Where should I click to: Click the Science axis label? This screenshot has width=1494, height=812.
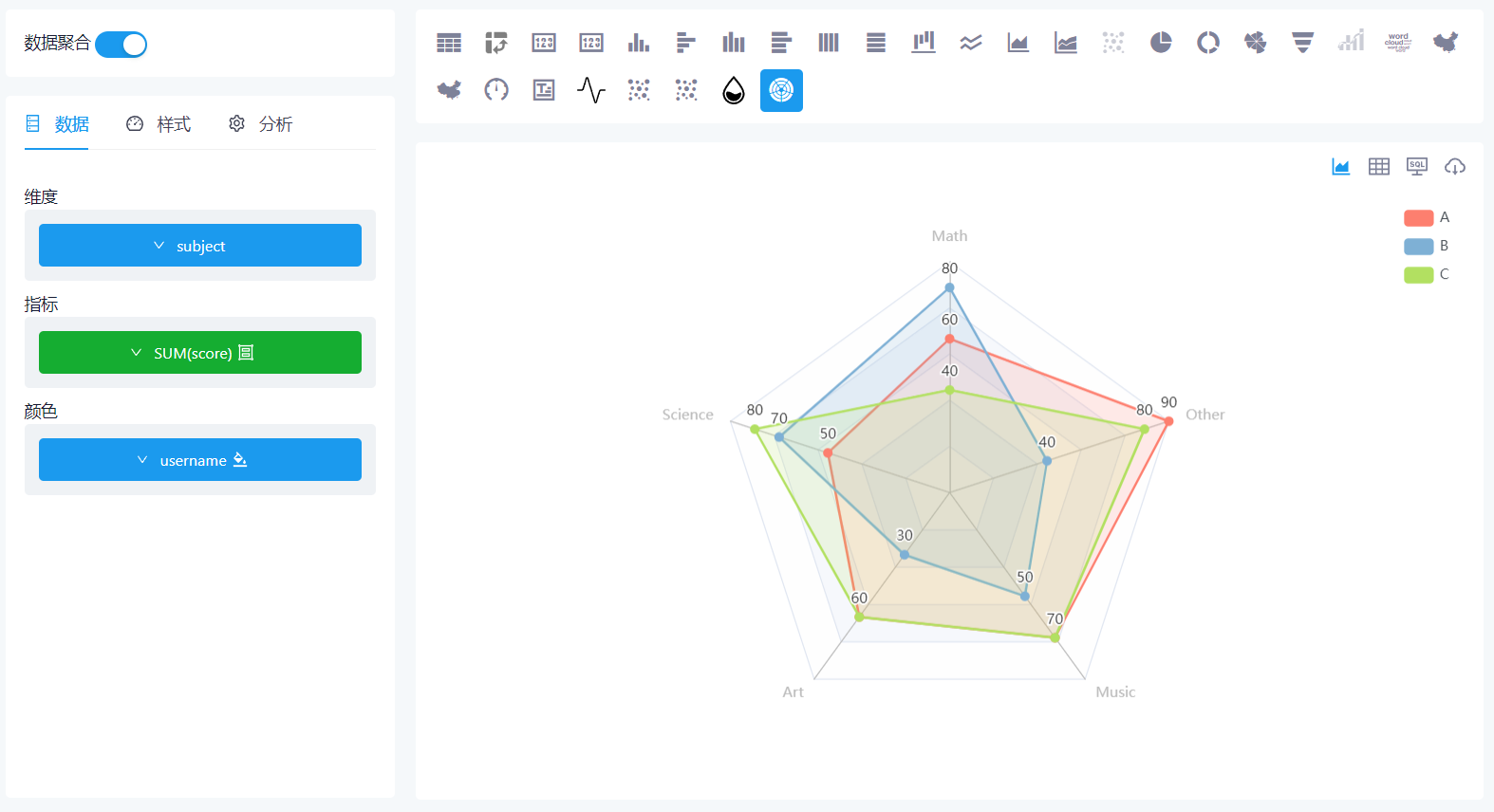point(687,415)
